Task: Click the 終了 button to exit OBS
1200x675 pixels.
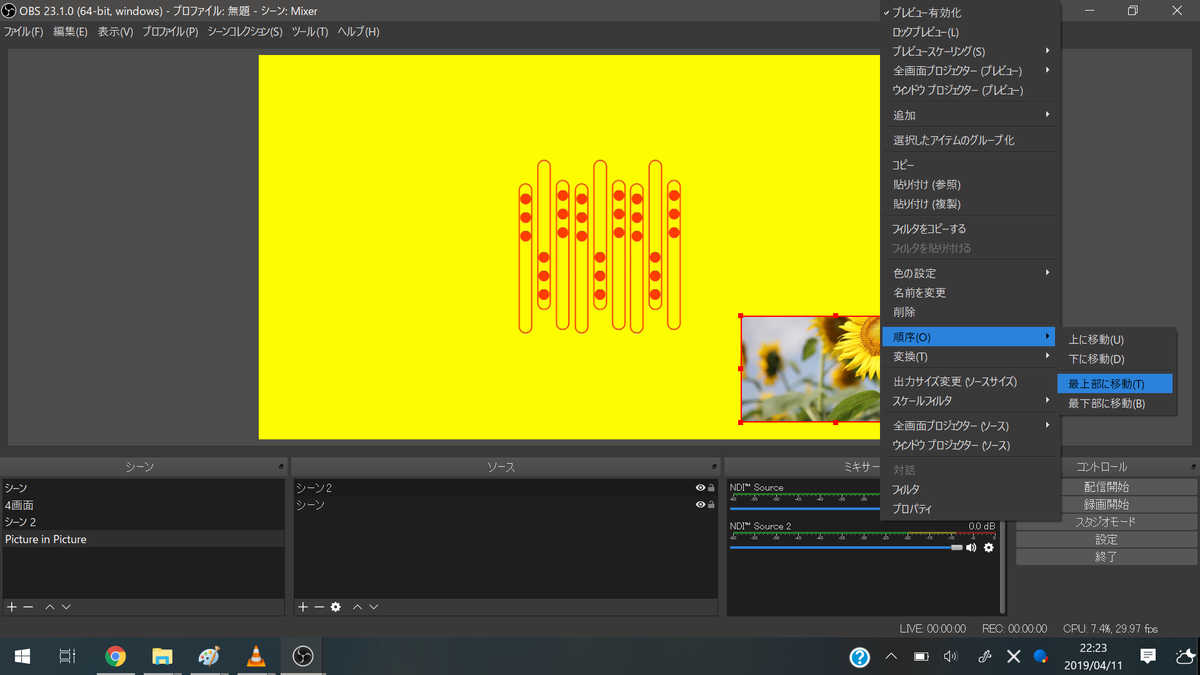Action: pyautogui.click(x=1106, y=556)
